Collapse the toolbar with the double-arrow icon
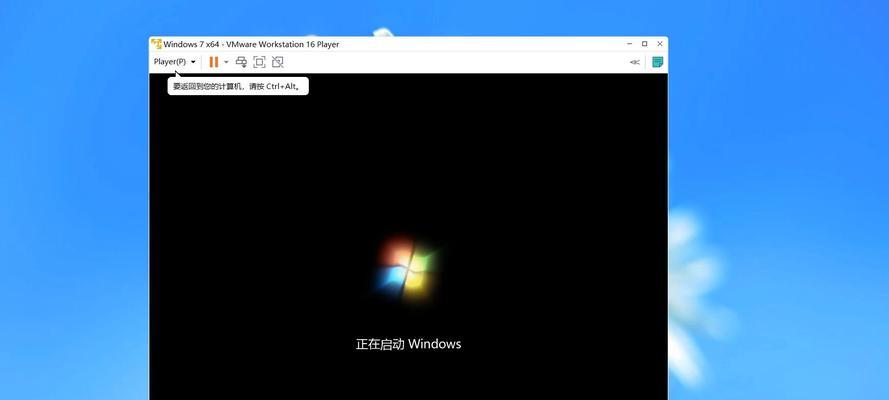 point(635,62)
